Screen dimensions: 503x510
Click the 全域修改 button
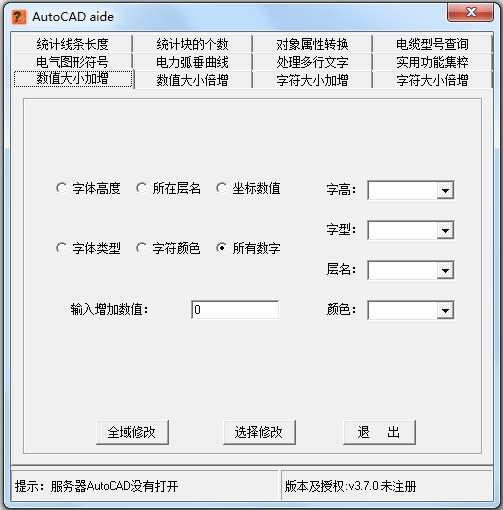click(132, 432)
